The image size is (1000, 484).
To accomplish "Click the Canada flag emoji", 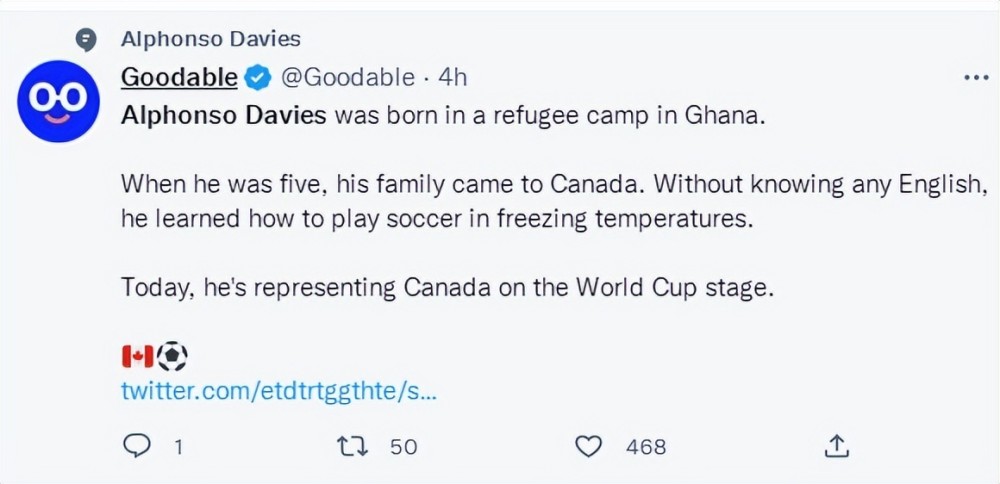I will click(x=137, y=356).
